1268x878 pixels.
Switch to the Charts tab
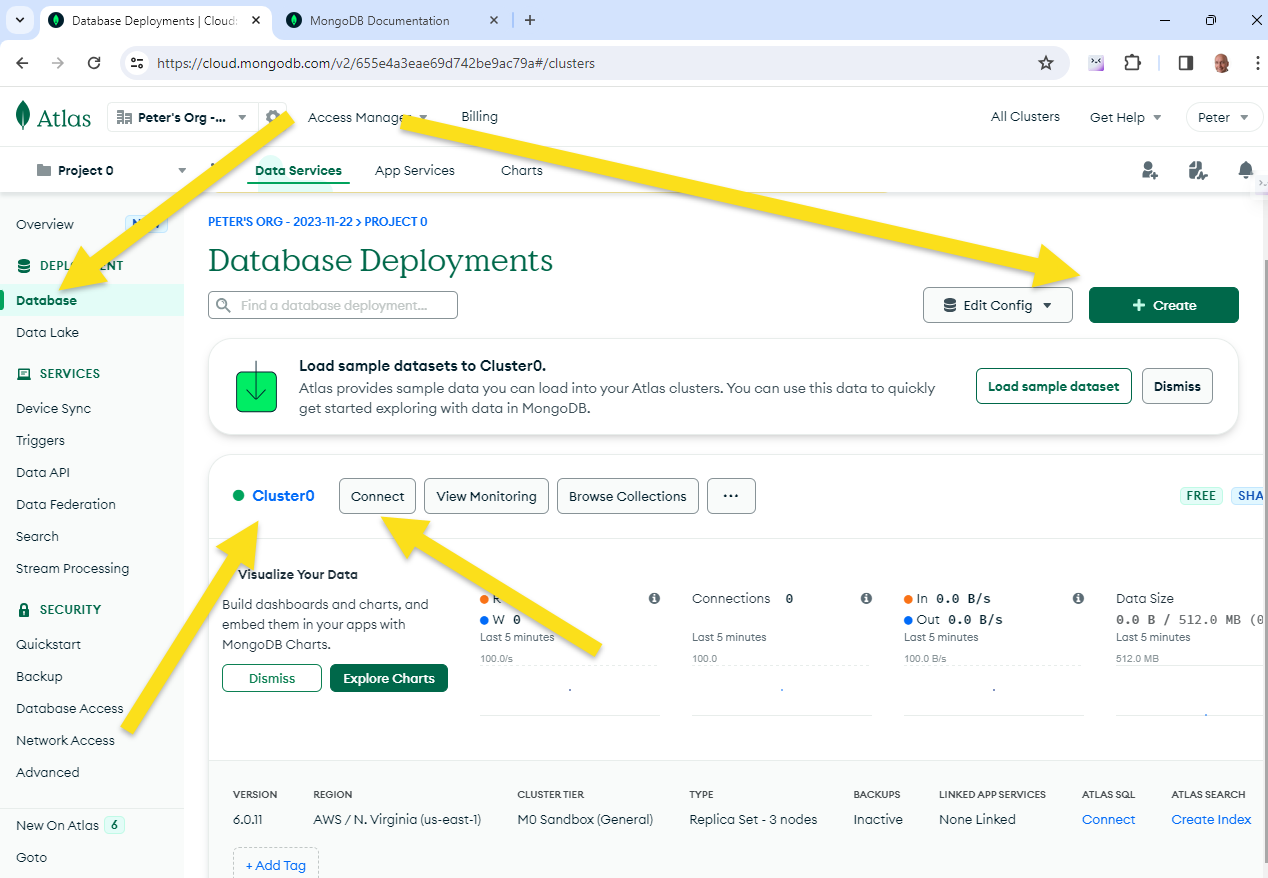[521, 170]
